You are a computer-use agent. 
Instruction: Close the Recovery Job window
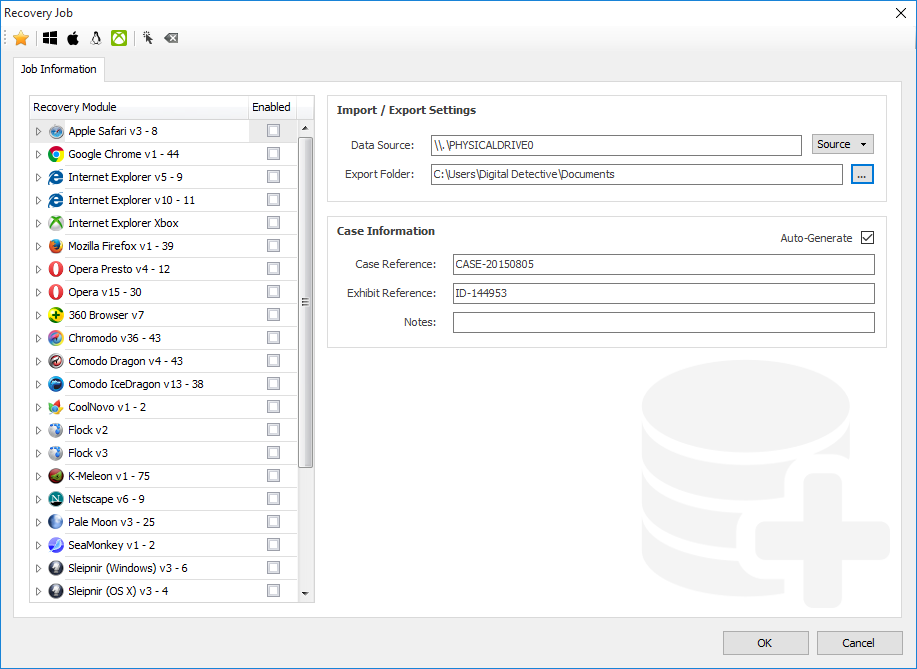click(x=901, y=13)
